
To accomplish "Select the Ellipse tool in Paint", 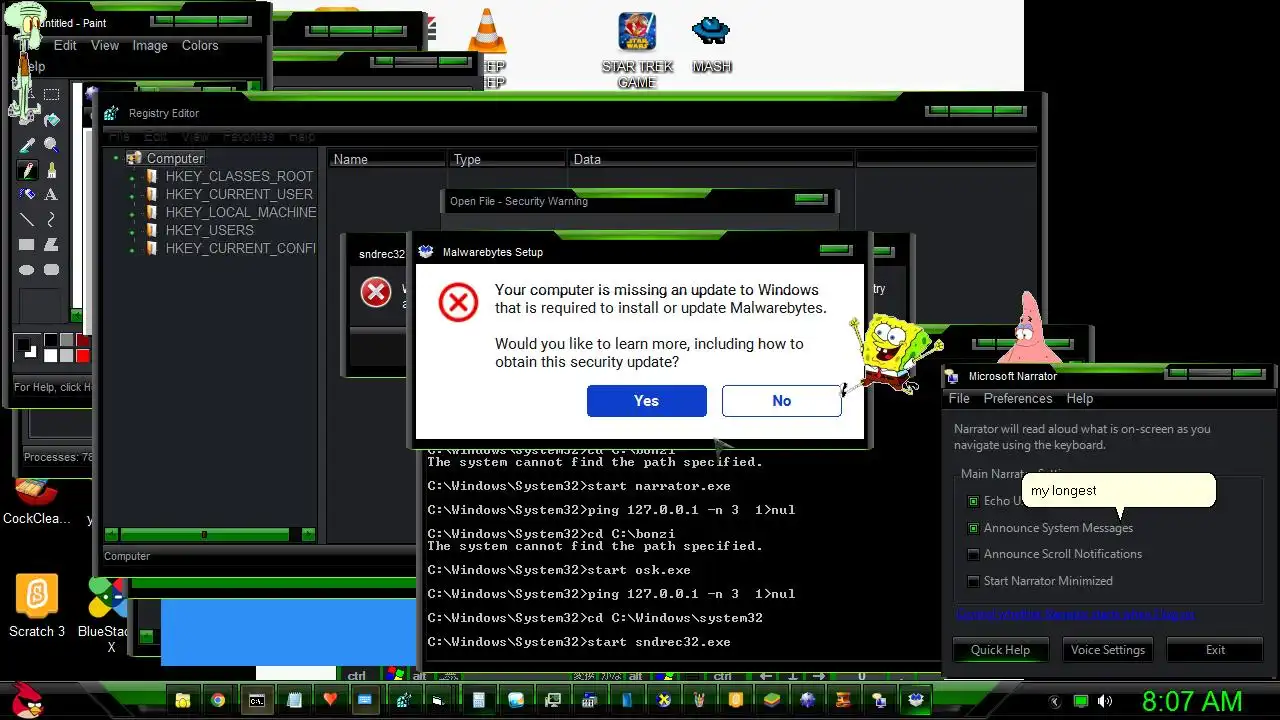I will (27, 270).
